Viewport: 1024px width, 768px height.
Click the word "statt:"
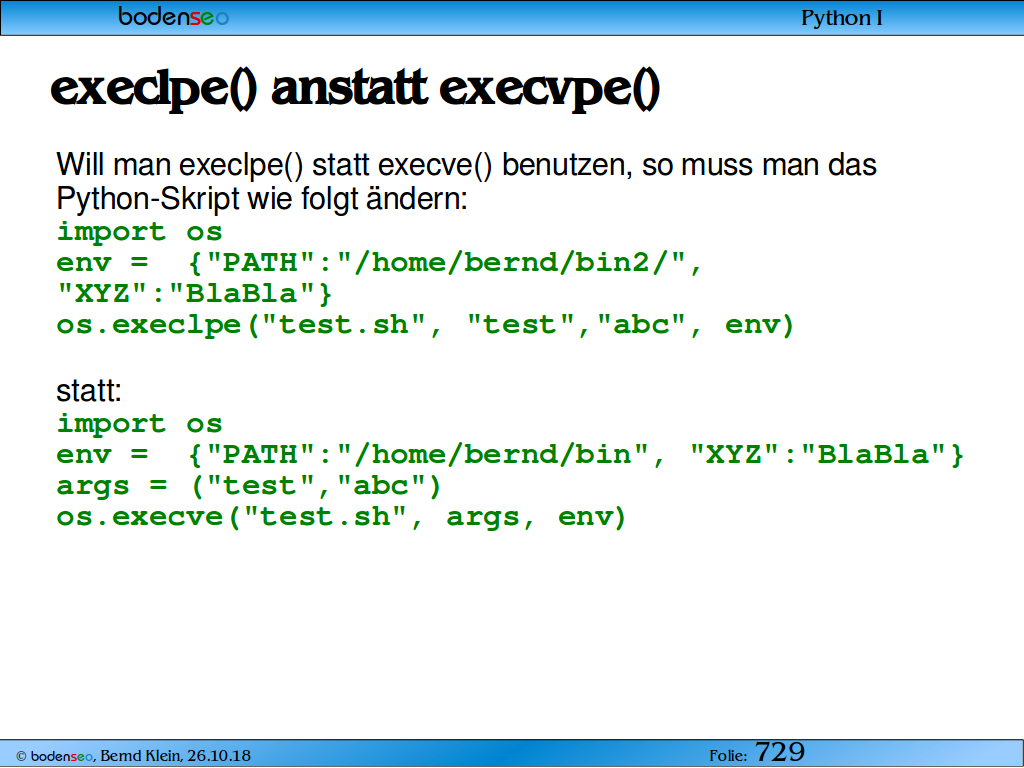(89, 391)
